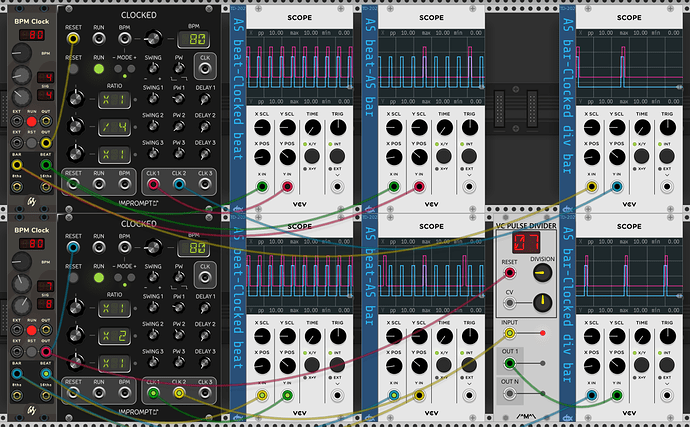The width and height of the screenshot is (690, 427).
Task: Click the CV input jack on VC Pulse Divider
Action: pyautogui.click(x=510, y=303)
